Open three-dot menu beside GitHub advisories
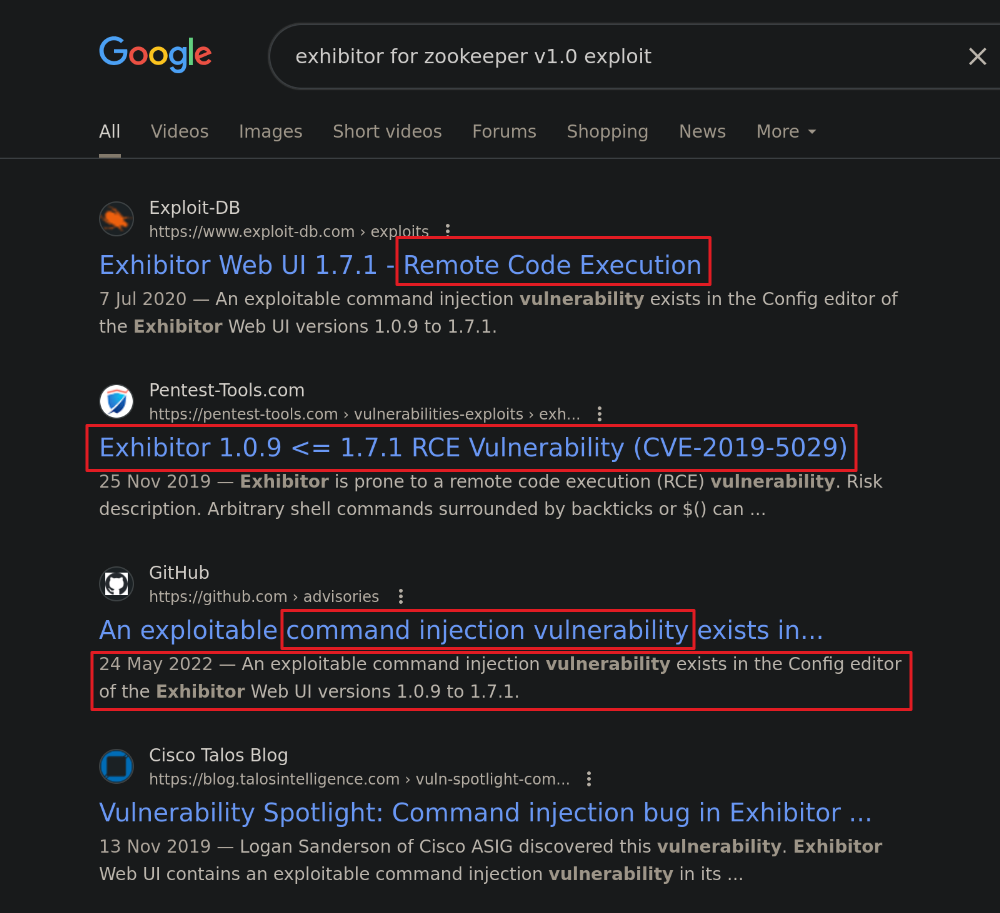The height and width of the screenshot is (913, 1000). click(x=400, y=597)
